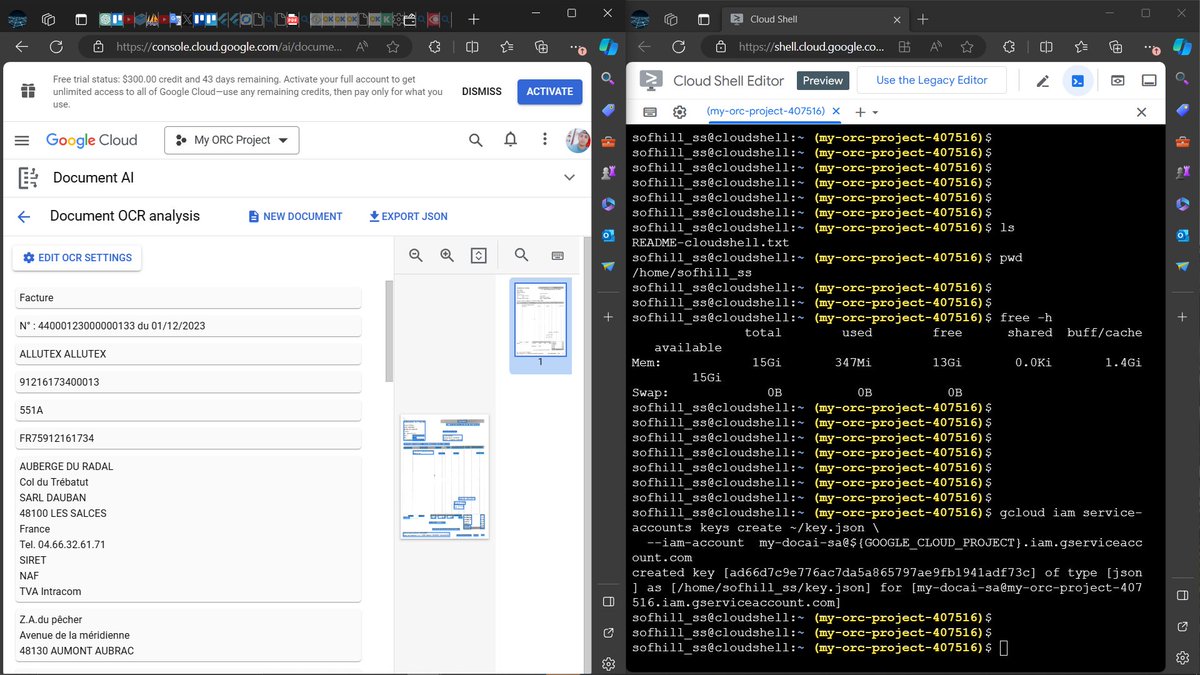This screenshot has height=675, width=1200.
Task: Refresh the Google Cloud console page
Action: tap(56, 47)
